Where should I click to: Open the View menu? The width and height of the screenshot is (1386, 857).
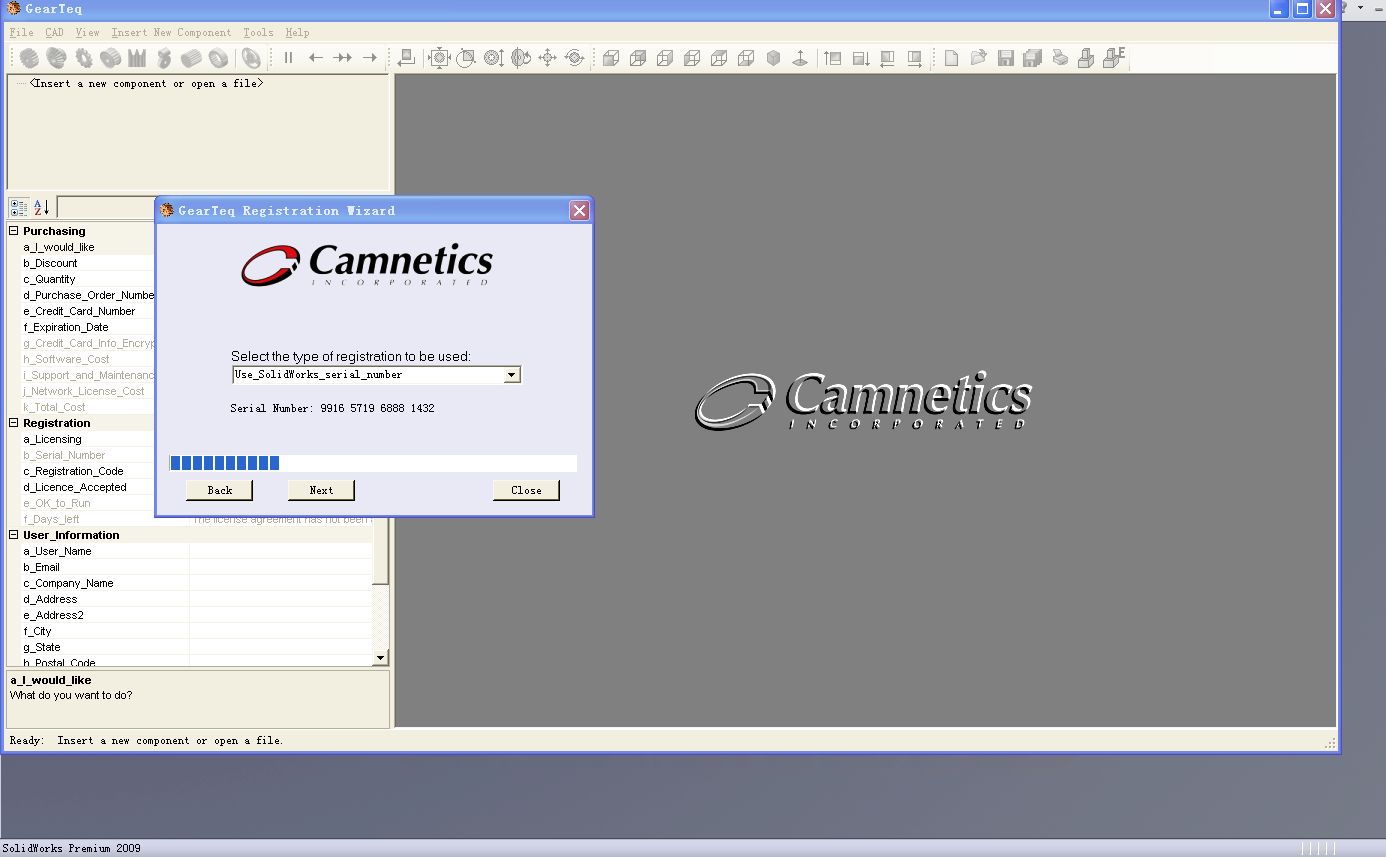[87, 32]
